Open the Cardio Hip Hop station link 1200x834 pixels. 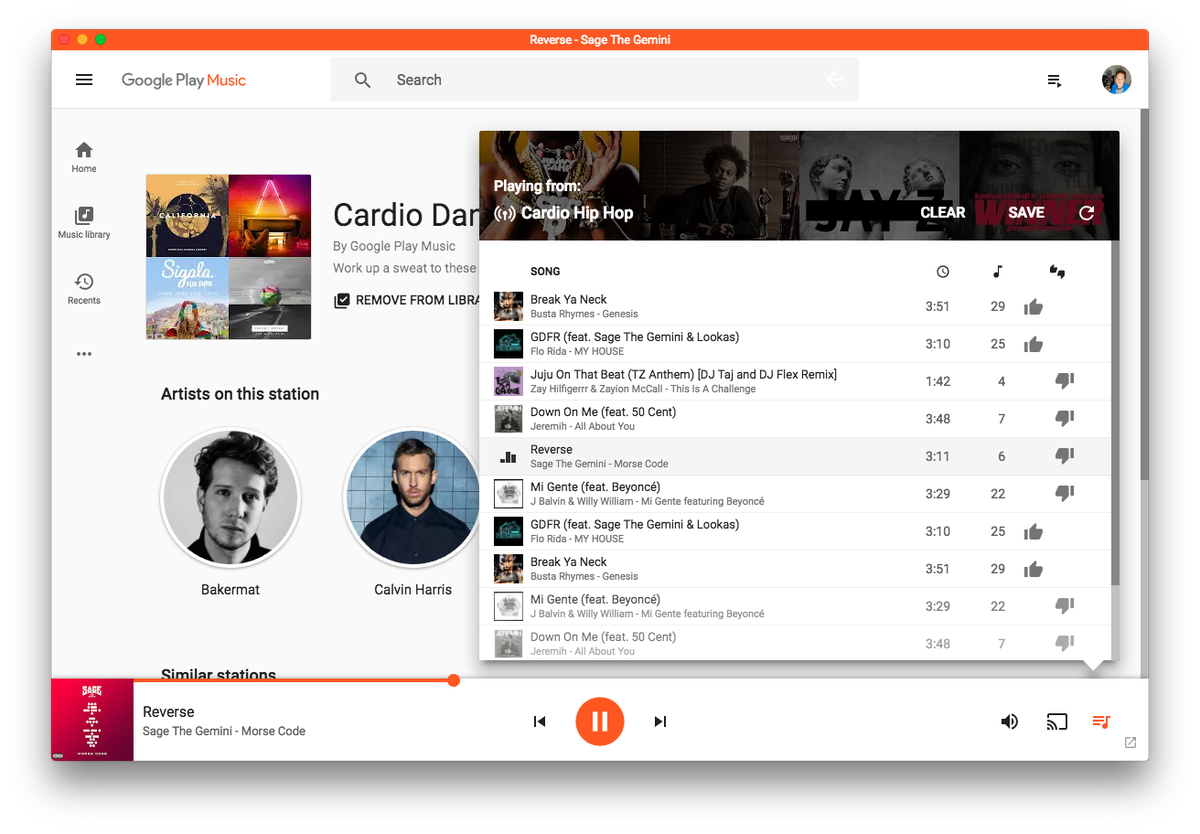[564, 212]
